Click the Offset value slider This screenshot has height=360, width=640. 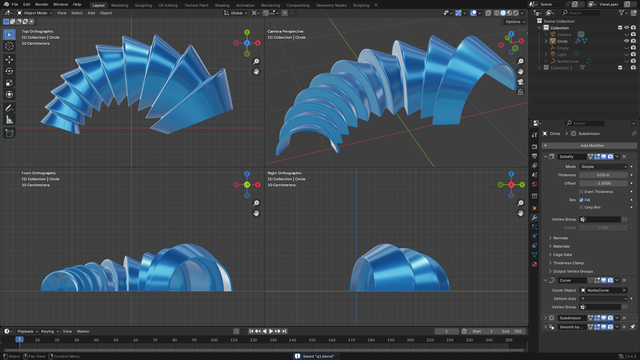click(603, 183)
